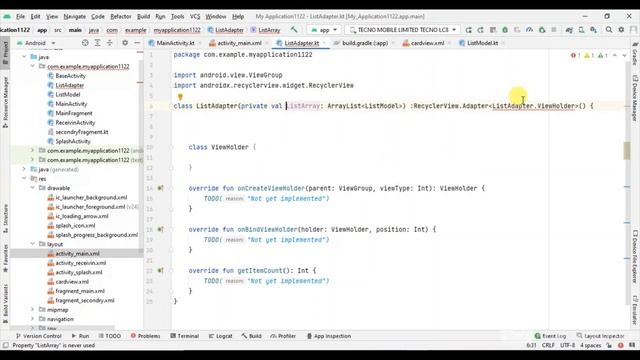Image resolution: width=640 pixels, height=360 pixels.
Task: Collapse the drawable folder
Action: 33,188
